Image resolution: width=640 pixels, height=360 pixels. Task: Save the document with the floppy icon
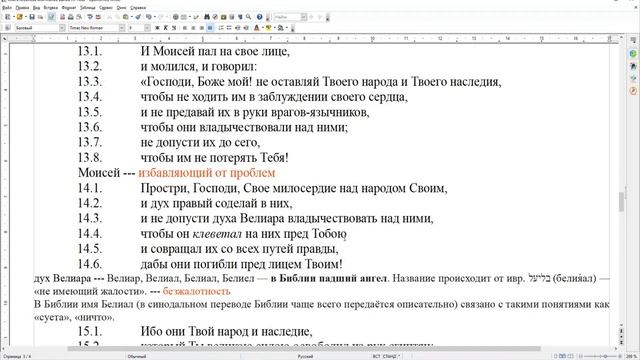[x=32, y=17]
